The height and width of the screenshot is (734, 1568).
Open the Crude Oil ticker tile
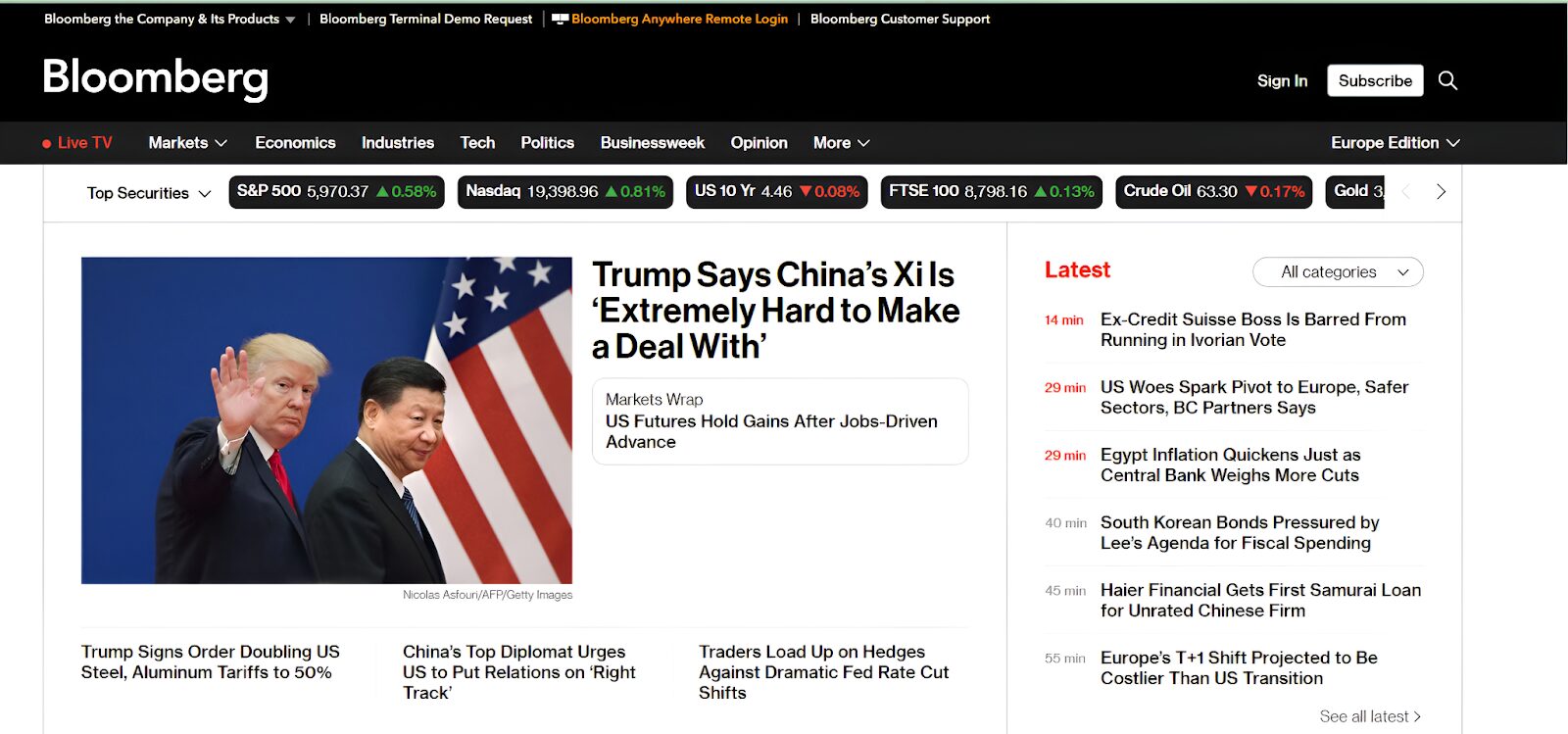pyautogui.click(x=1213, y=192)
